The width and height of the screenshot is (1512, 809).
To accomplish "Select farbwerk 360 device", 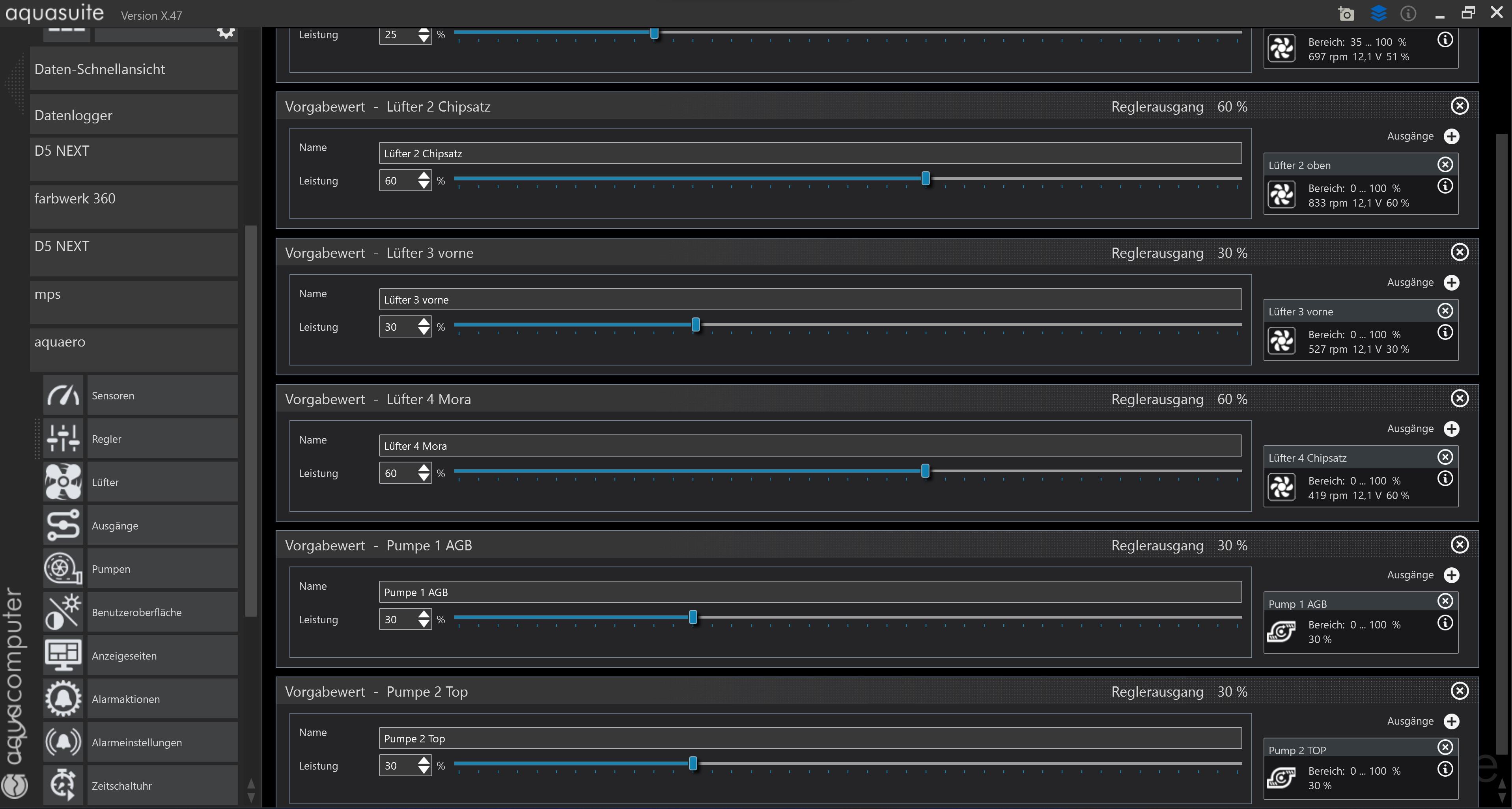I will click(134, 207).
